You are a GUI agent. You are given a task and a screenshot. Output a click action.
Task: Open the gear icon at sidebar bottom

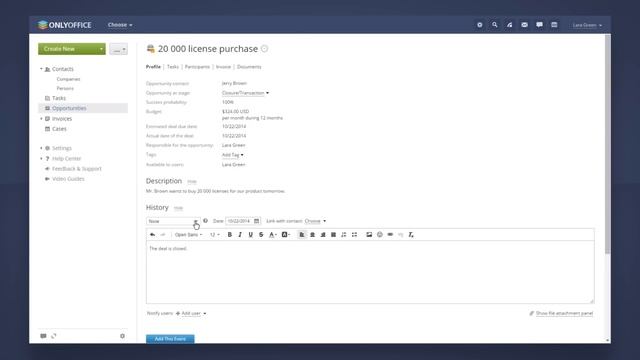[x=122, y=336]
